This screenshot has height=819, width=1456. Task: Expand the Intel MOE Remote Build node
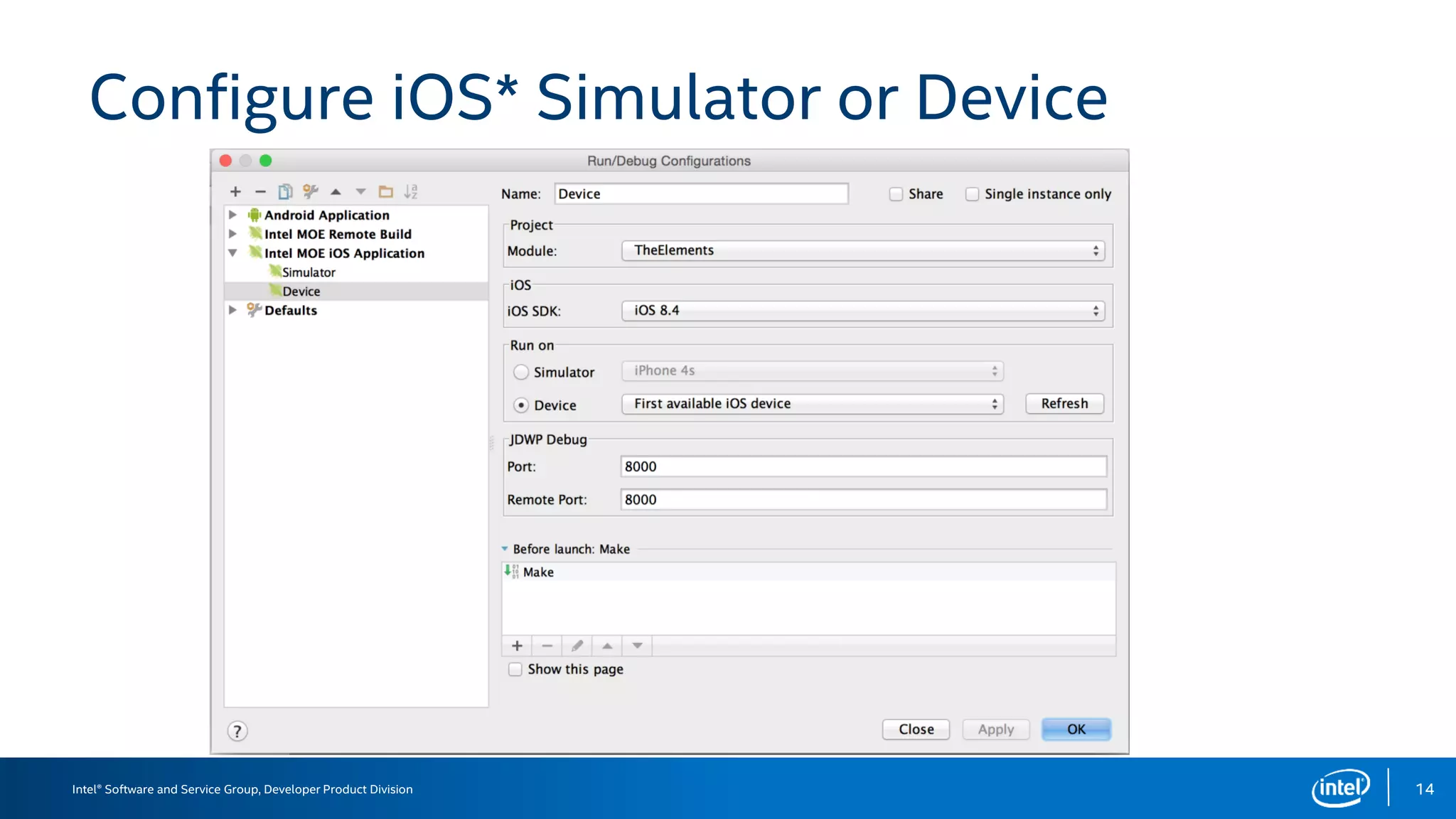point(232,233)
